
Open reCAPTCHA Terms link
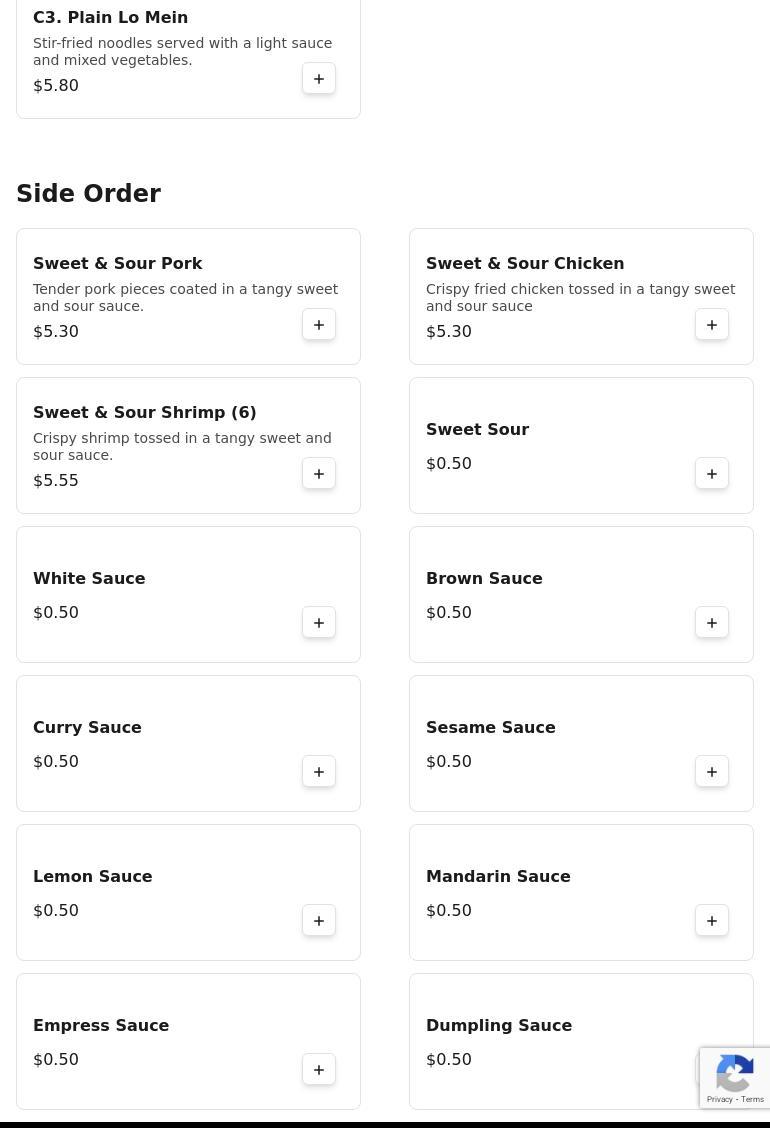point(752,1099)
